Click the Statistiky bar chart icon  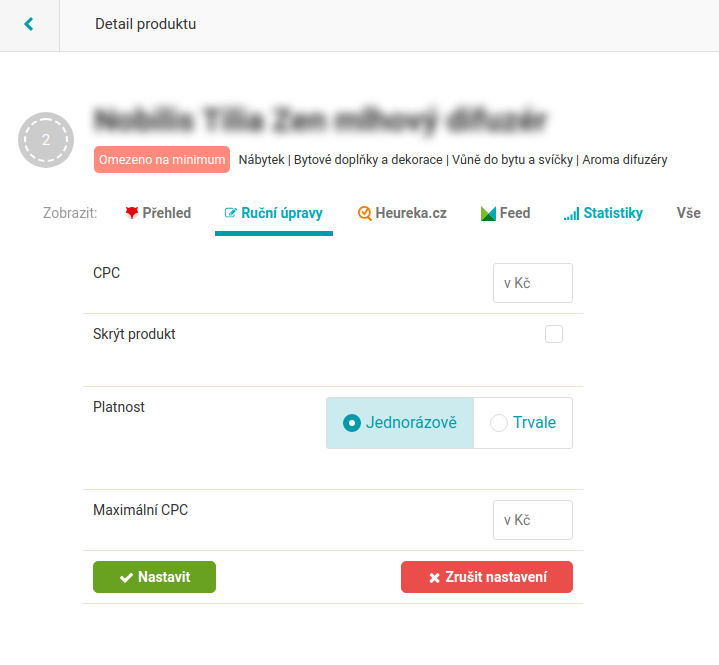[x=571, y=214]
